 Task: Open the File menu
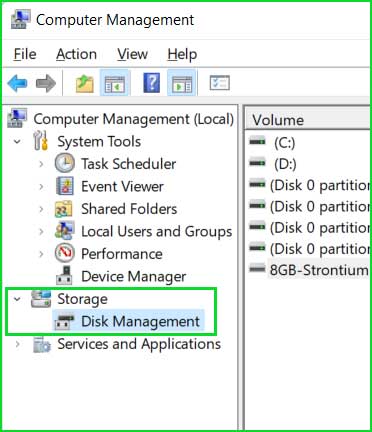coord(25,54)
